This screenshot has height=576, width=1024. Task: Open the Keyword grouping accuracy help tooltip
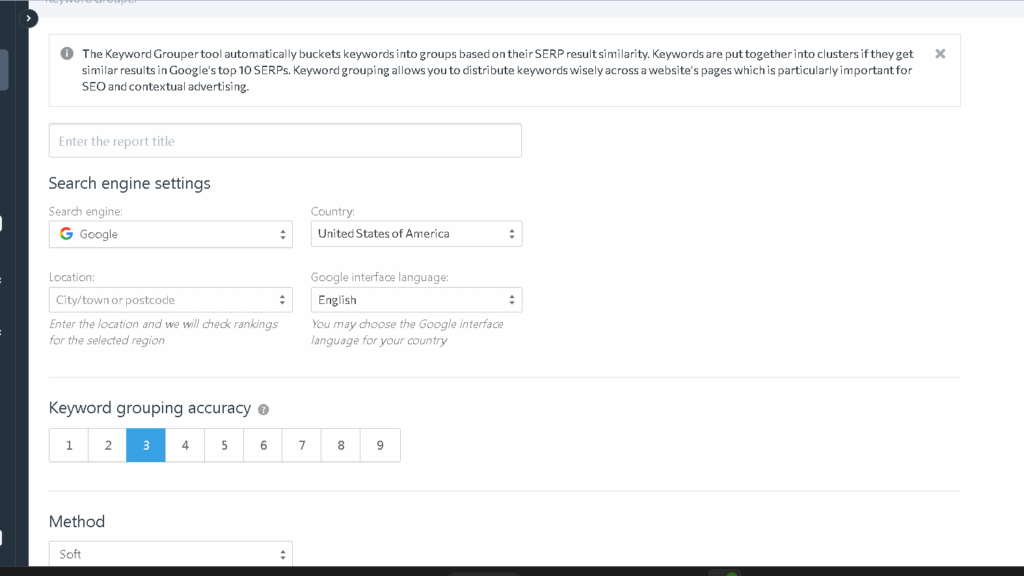264,409
